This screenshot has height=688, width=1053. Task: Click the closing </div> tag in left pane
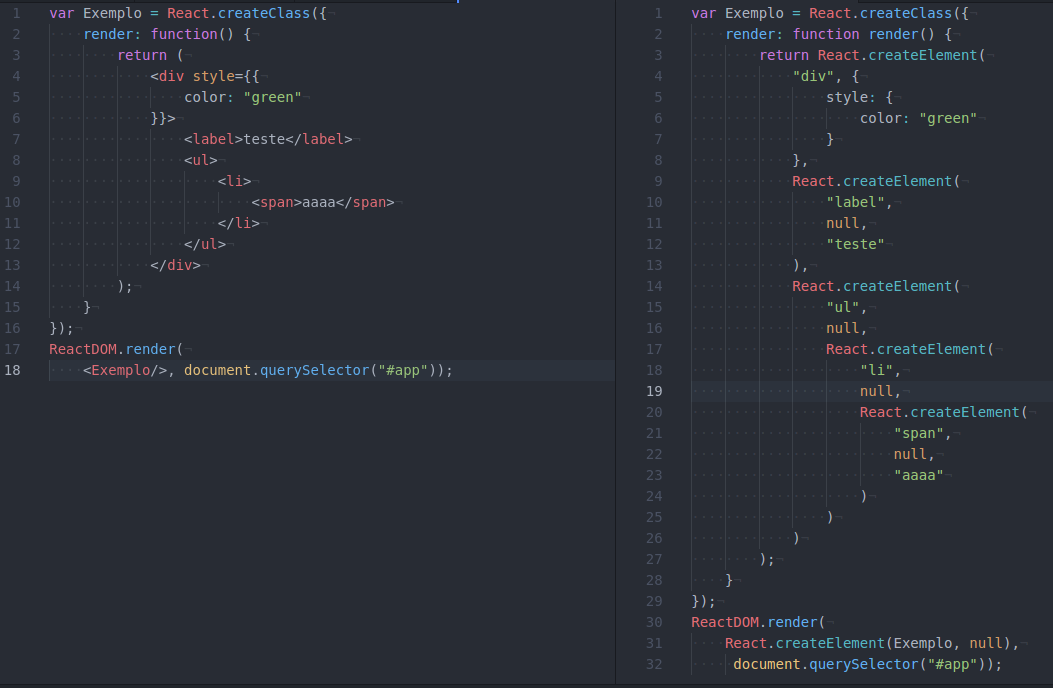point(175,265)
